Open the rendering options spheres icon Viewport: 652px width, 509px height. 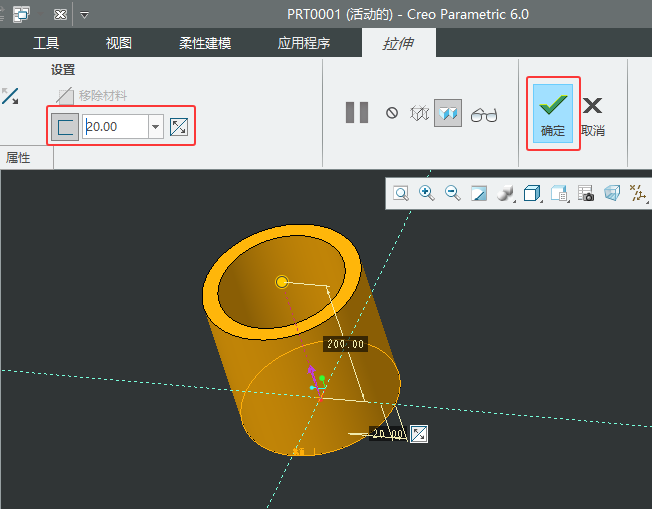(505, 194)
